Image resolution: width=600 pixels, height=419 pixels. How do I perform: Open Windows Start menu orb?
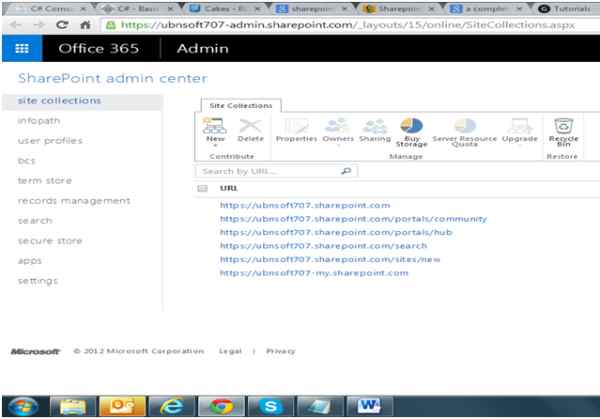tap(23, 406)
